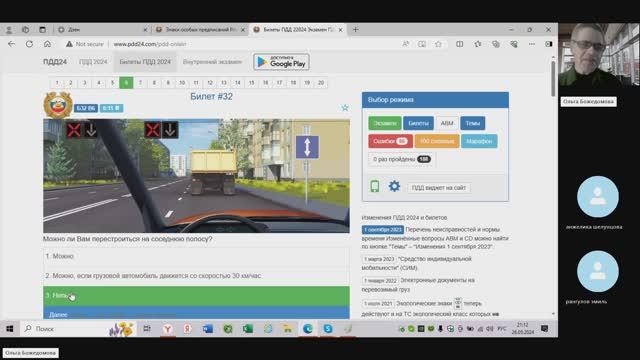
Task: Reload the page with the refresh icon
Action: coord(29,44)
